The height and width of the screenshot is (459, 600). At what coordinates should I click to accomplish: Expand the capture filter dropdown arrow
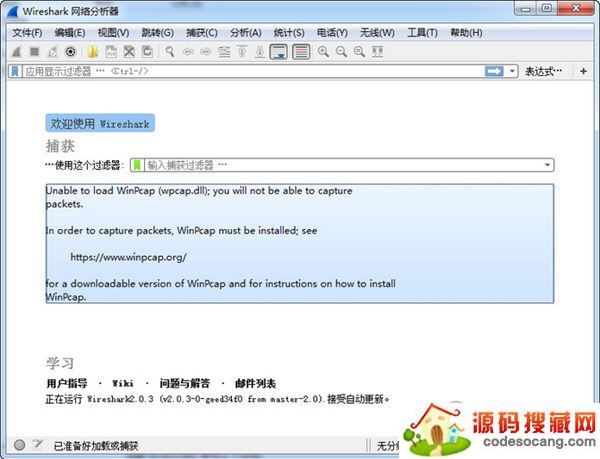(548, 165)
